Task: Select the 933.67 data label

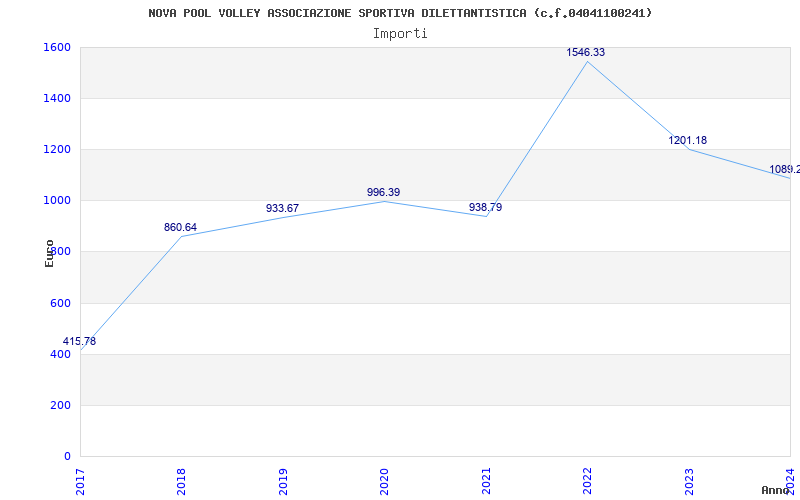Action: tap(282, 208)
